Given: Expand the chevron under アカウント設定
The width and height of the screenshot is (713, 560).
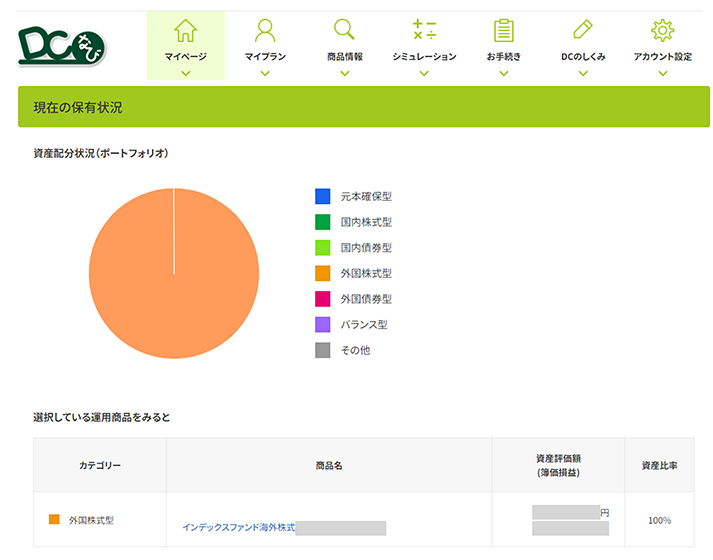Looking at the screenshot, I should click(x=663, y=73).
